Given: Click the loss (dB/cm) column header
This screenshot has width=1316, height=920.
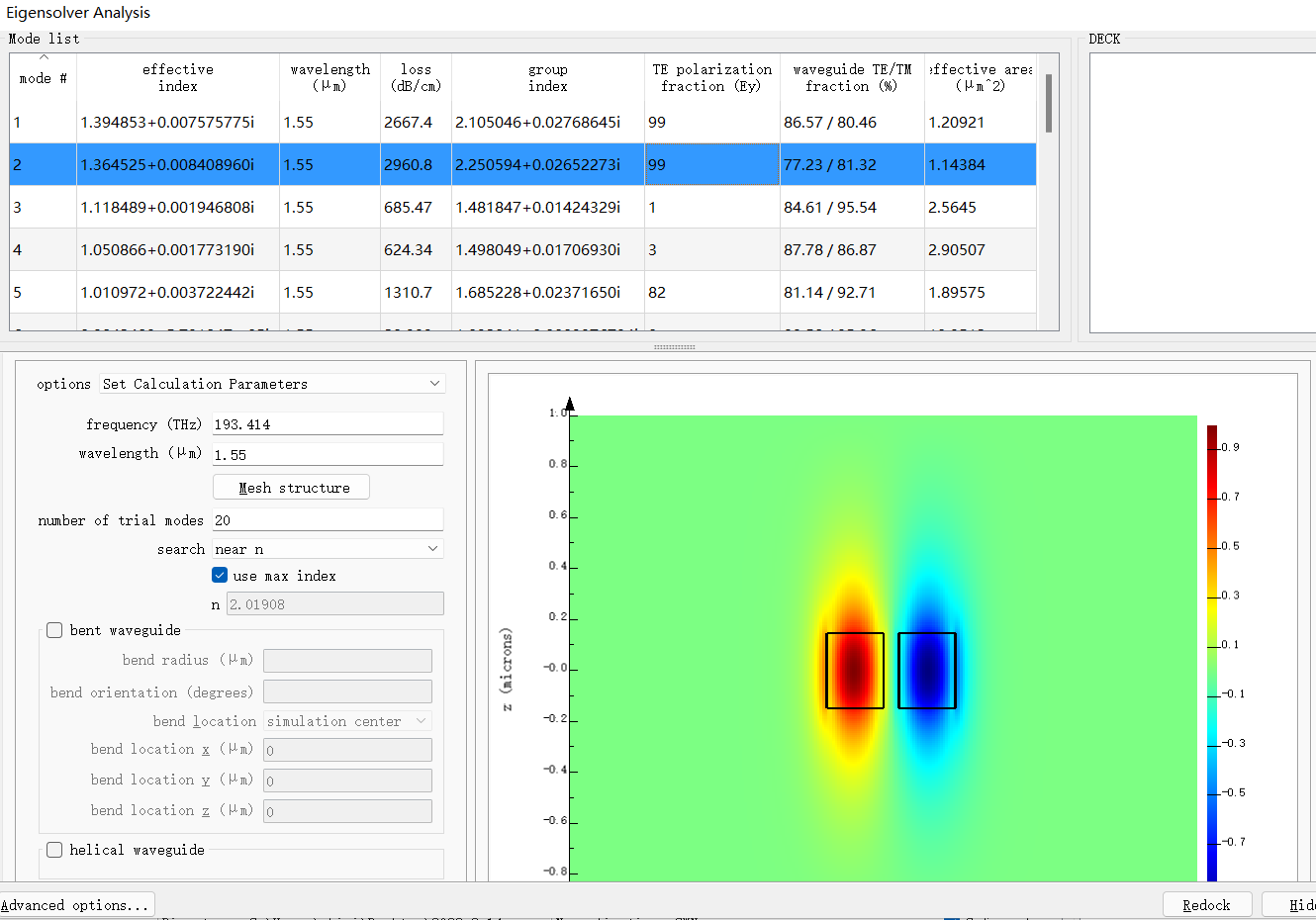Looking at the screenshot, I should (416, 78).
